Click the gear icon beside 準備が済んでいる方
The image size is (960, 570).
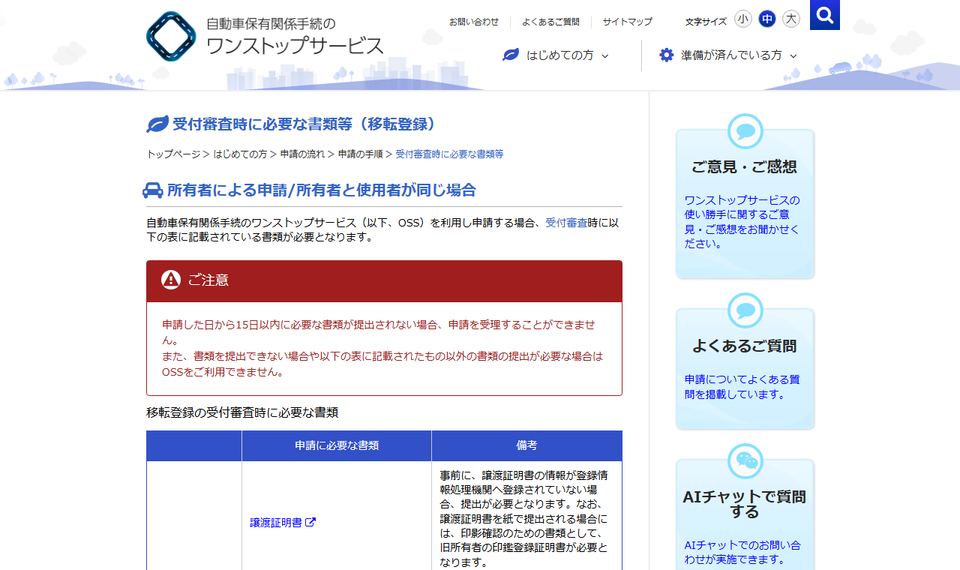tap(666, 55)
